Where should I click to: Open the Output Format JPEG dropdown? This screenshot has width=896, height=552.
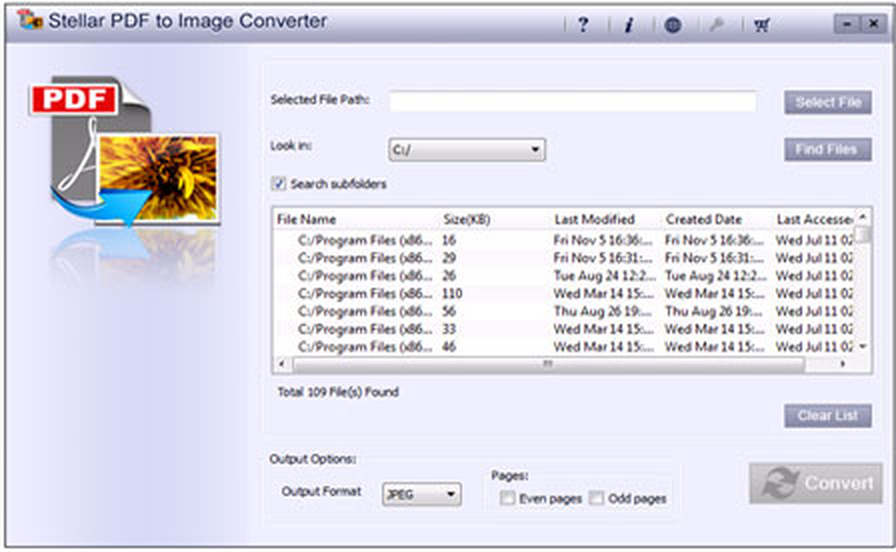point(422,494)
